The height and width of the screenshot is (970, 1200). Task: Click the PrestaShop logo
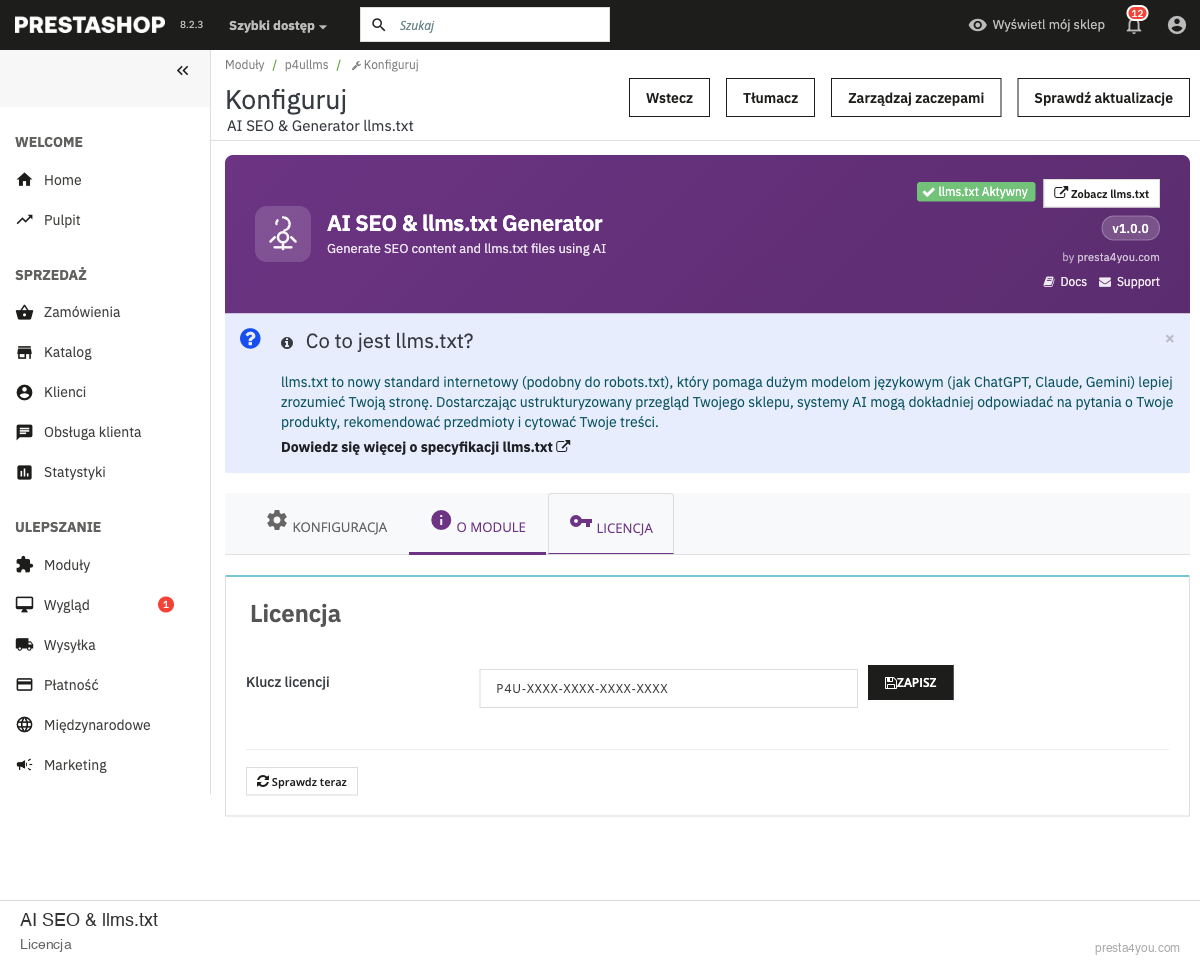tap(90, 25)
